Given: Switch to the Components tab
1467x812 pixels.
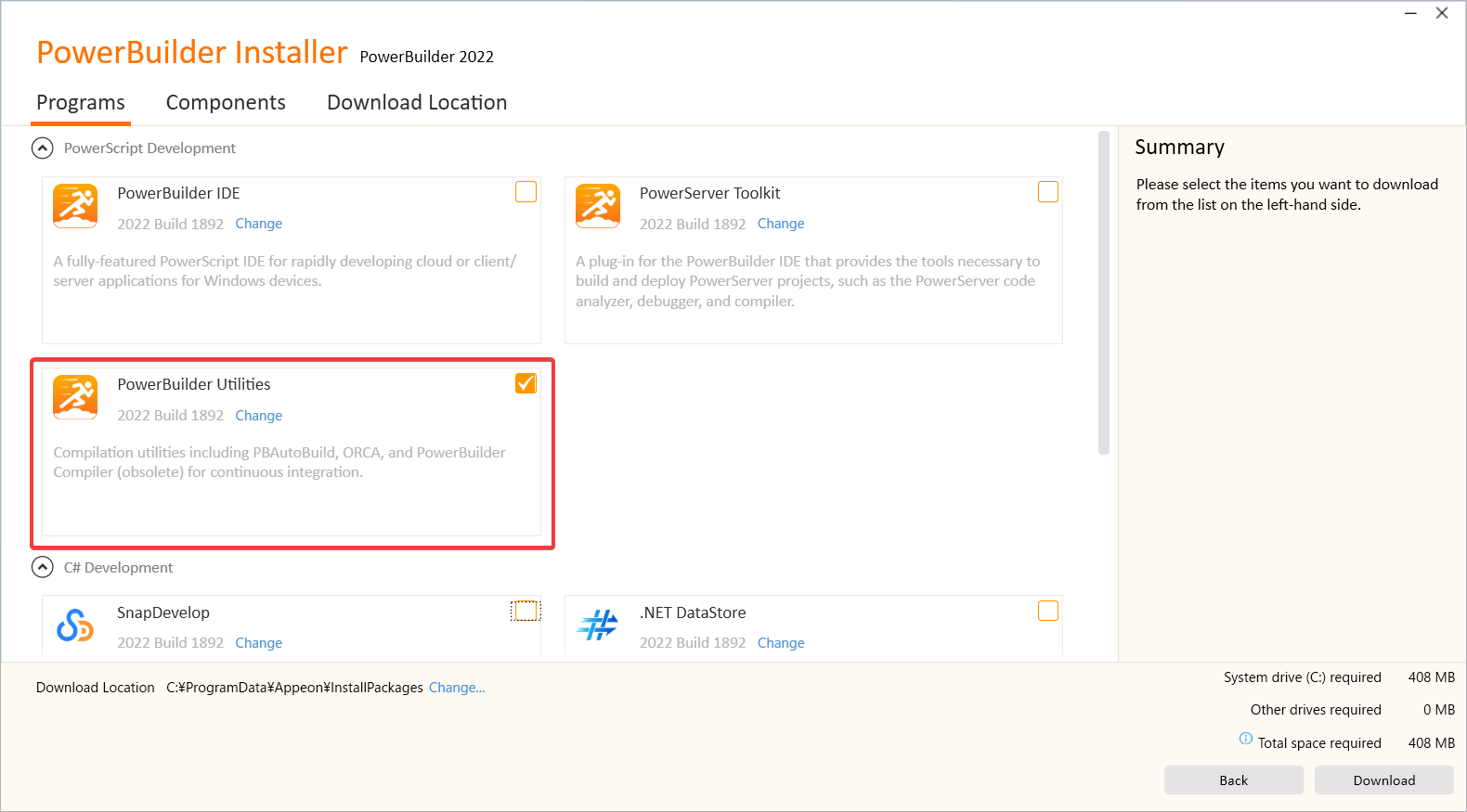Looking at the screenshot, I should pos(226,103).
